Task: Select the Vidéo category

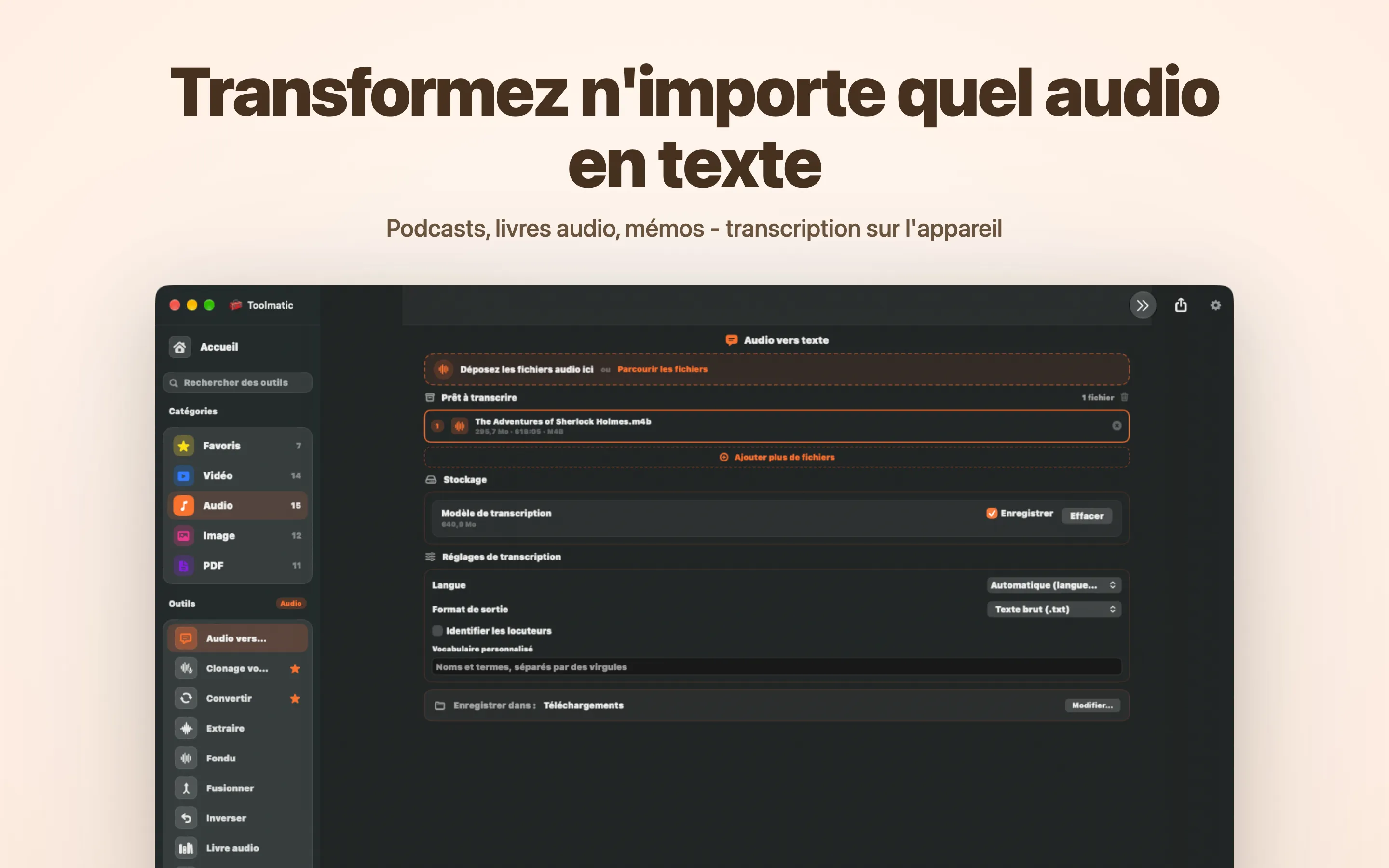Action: (238, 475)
